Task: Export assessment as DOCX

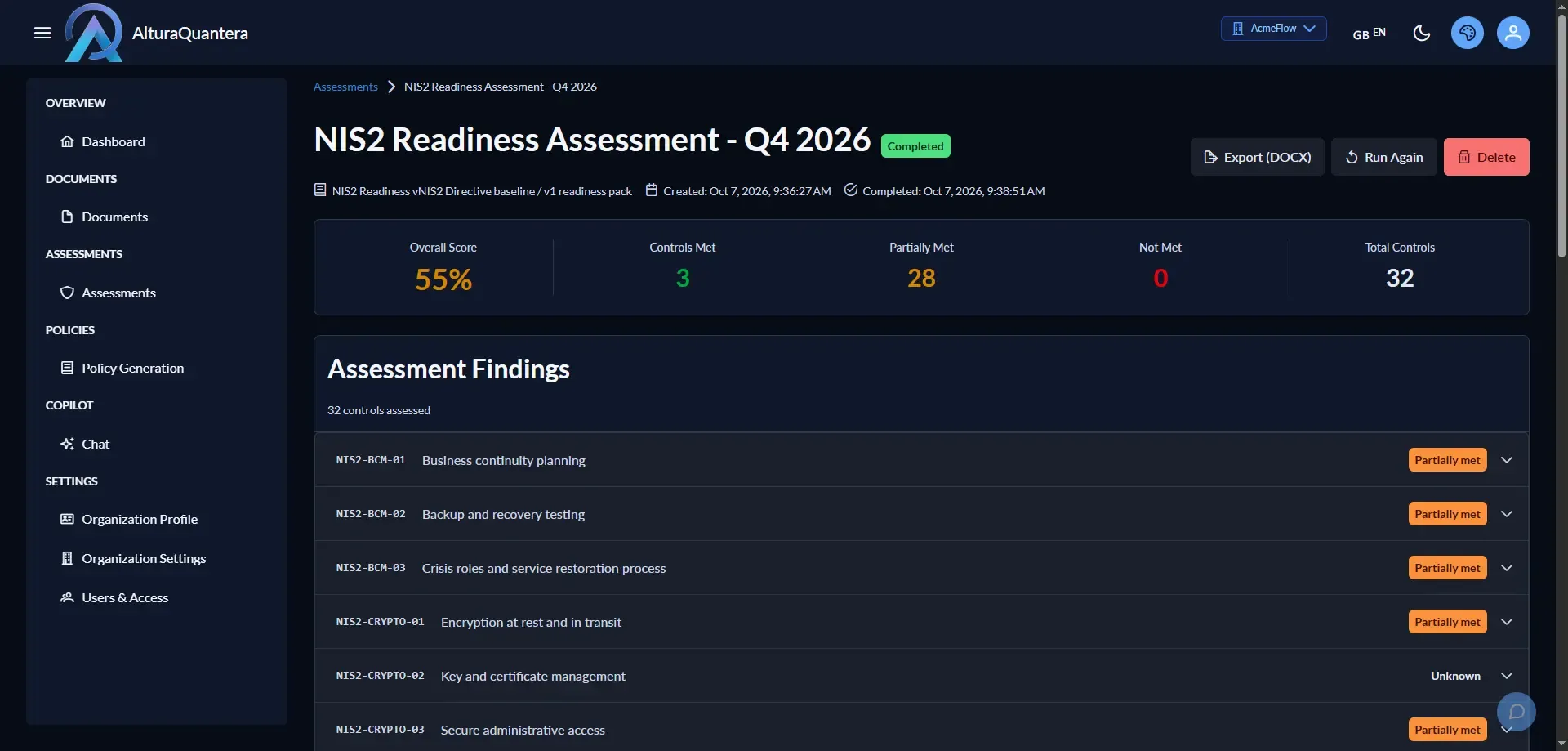Action: pos(1258,157)
